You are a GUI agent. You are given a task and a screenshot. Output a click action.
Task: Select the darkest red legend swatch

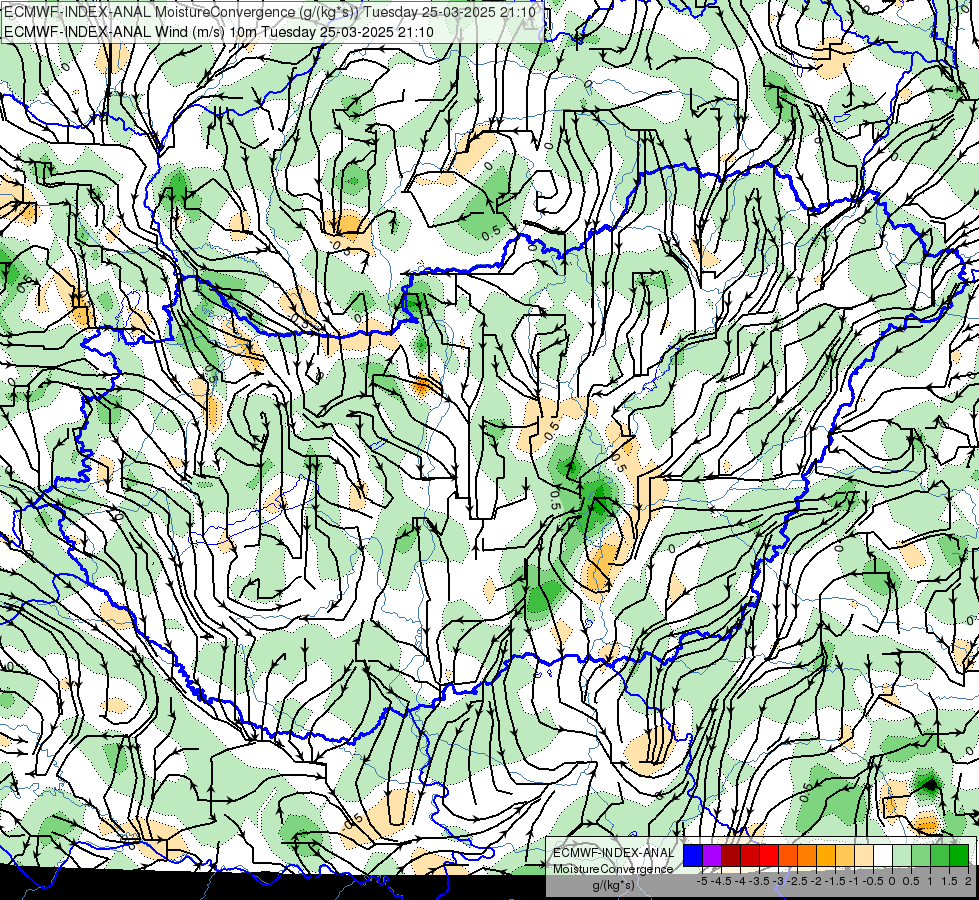[731, 855]
